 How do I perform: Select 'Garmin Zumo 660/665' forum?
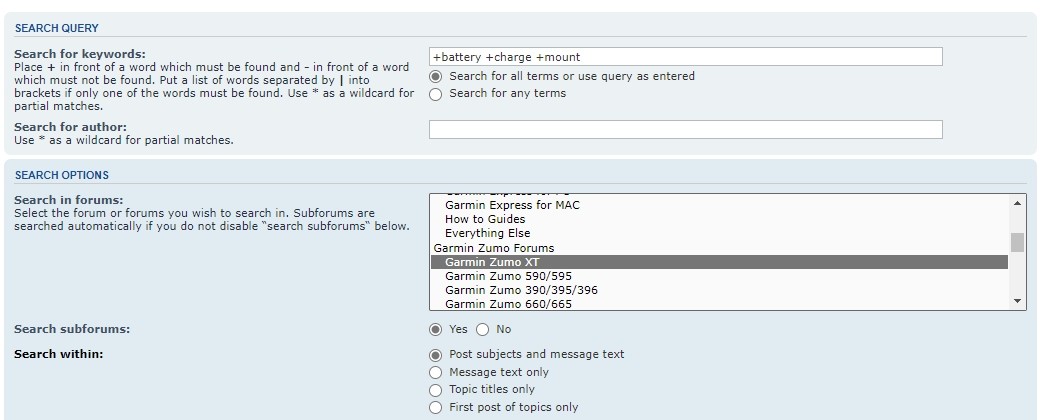719,304
